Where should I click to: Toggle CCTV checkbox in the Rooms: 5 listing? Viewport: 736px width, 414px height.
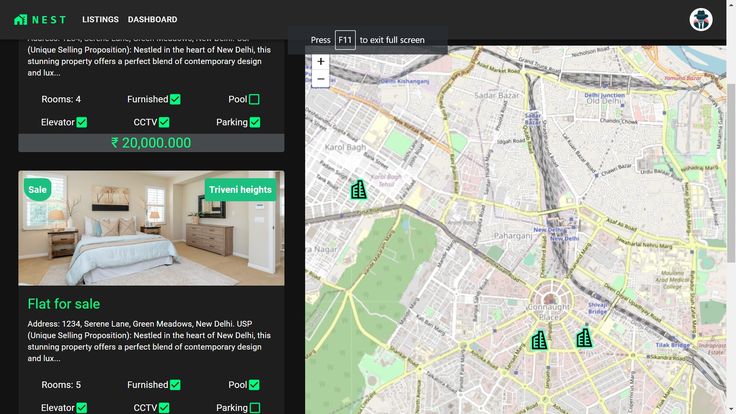(x=164, y=408)
